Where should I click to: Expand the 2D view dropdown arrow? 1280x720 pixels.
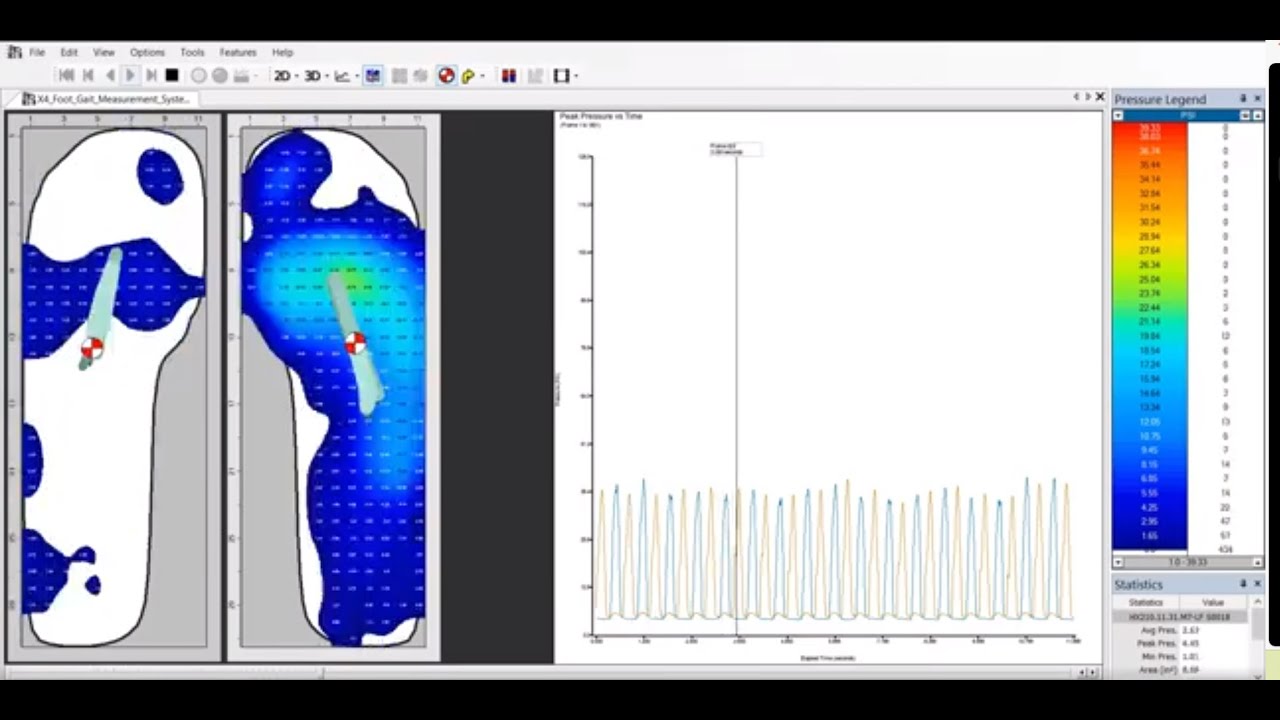pos(296,76)
